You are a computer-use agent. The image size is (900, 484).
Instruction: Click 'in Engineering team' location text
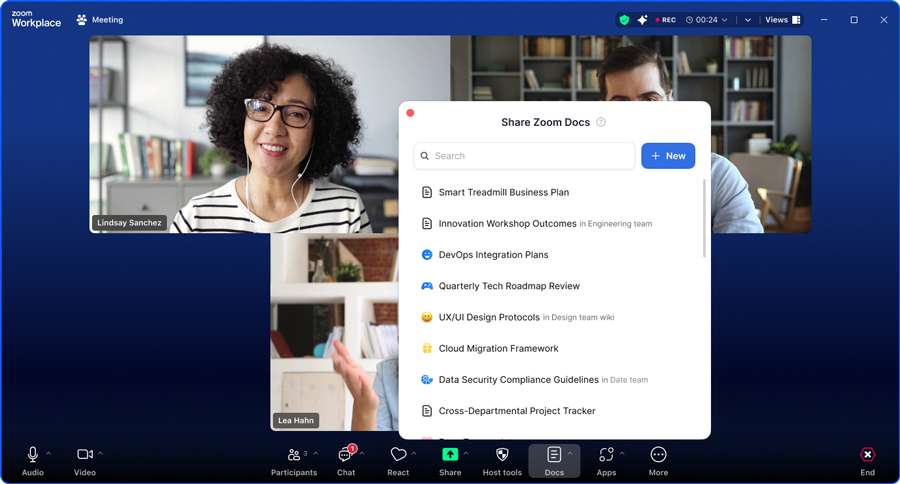click(616, 224)
